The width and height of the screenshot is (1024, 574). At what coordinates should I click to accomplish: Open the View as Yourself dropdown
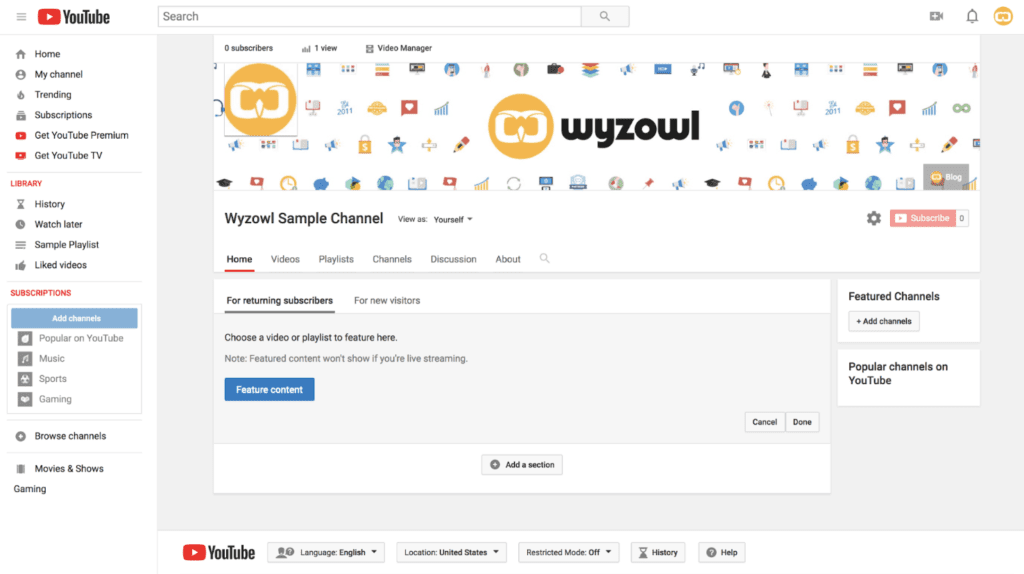(453, 219)
